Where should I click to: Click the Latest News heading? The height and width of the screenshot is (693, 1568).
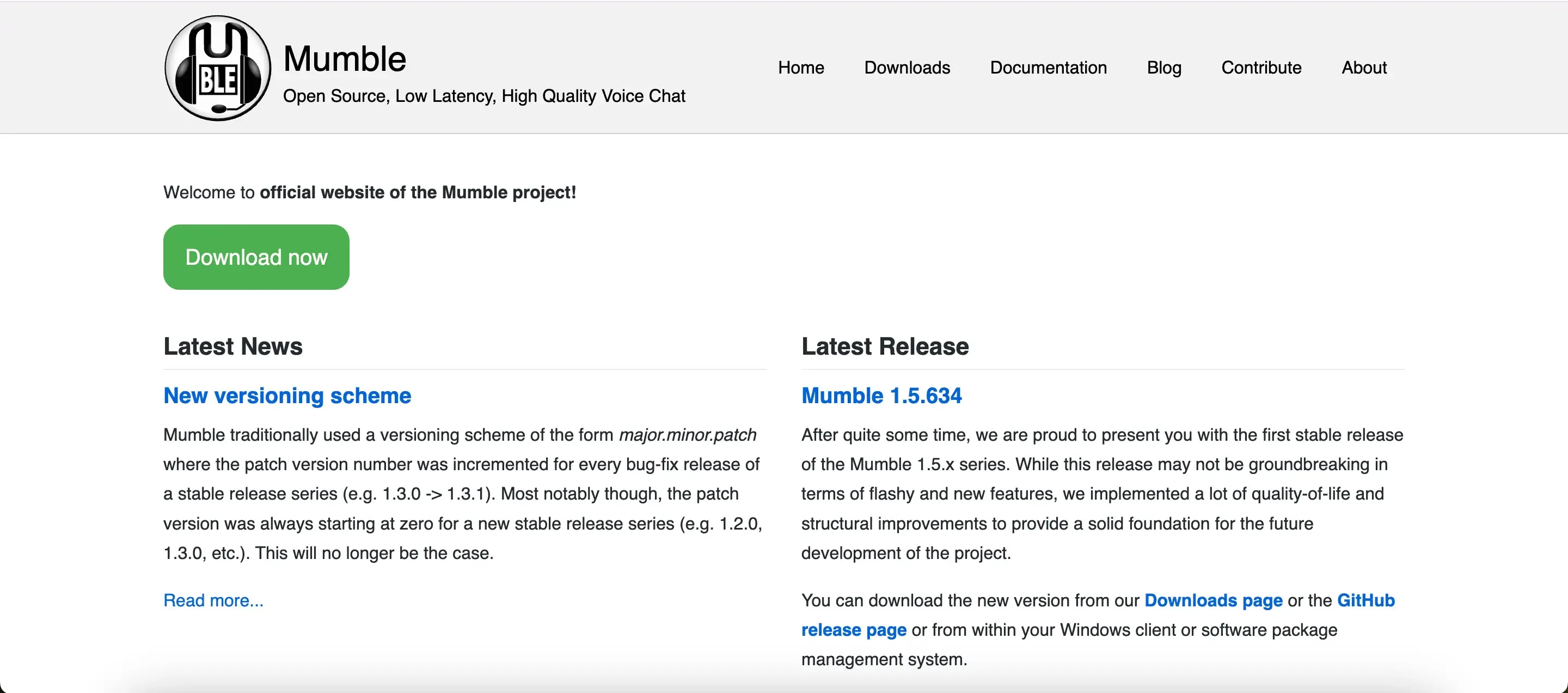point(232,346)
